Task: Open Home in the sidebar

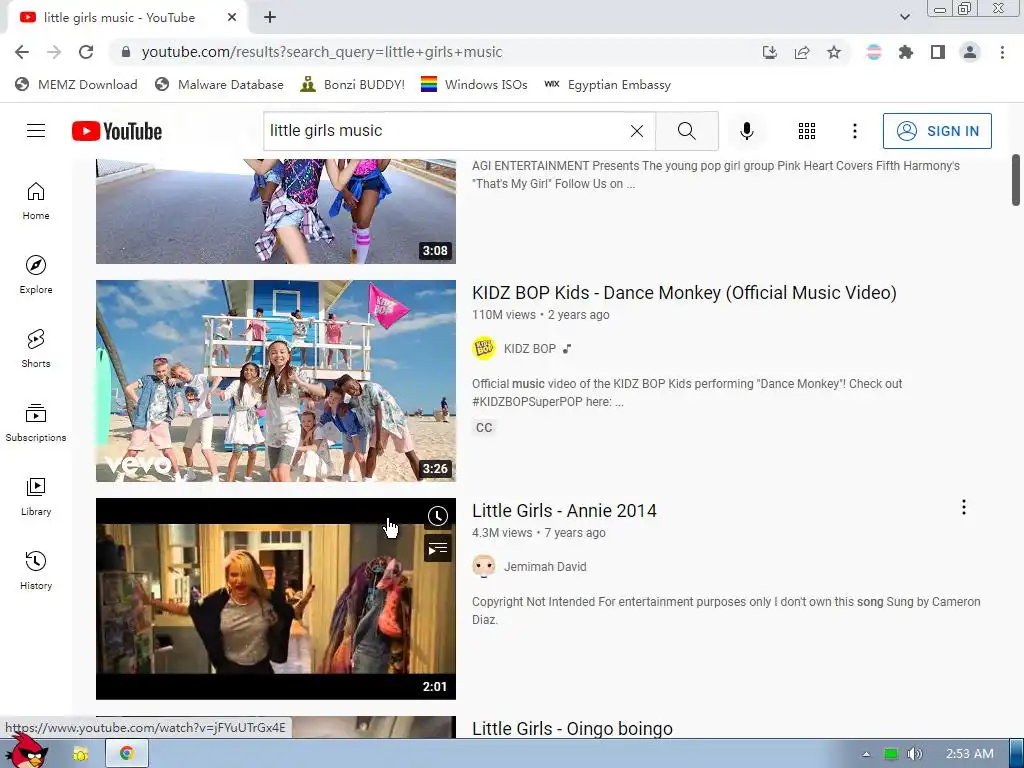Action: pyautogui.click(x=36, y=200)
